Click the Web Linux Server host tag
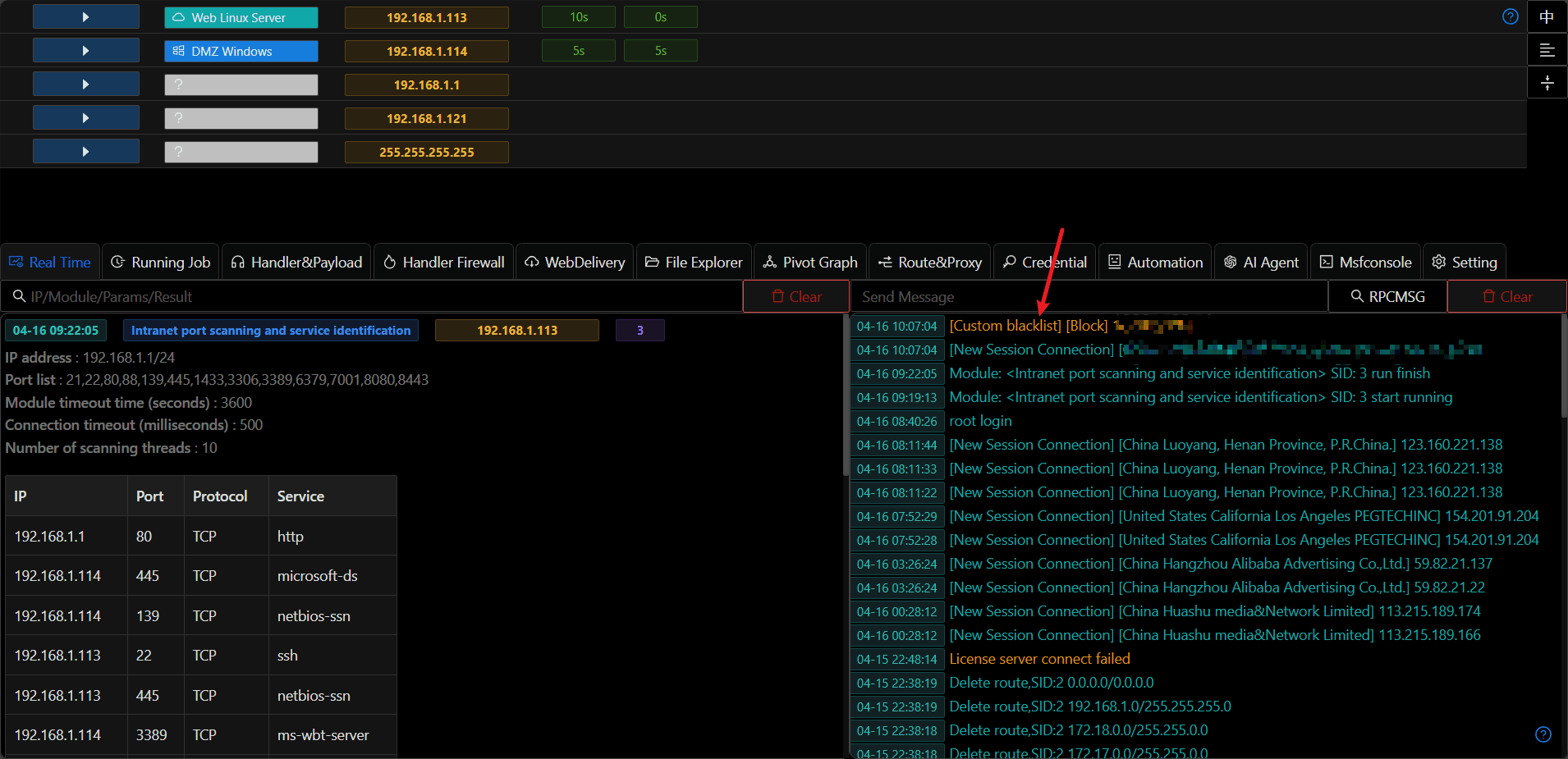 pos(241,17)
